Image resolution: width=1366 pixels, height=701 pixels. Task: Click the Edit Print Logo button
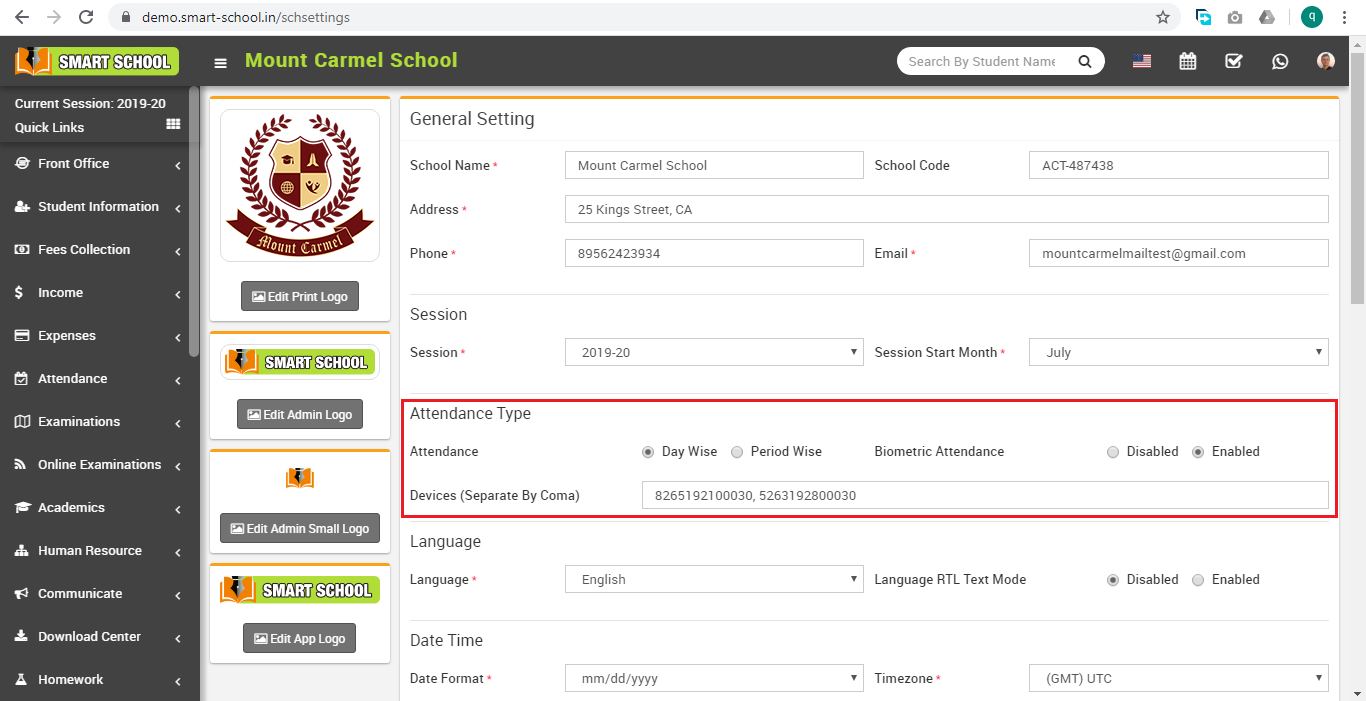click(300, 296)
